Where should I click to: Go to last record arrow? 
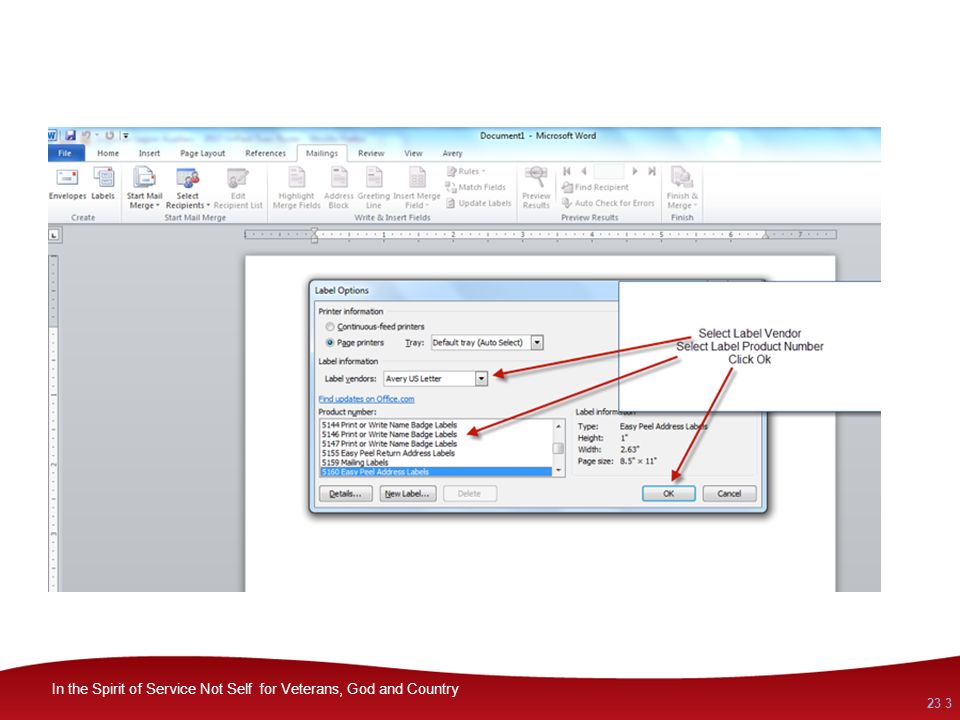click(x=652, y=171)
